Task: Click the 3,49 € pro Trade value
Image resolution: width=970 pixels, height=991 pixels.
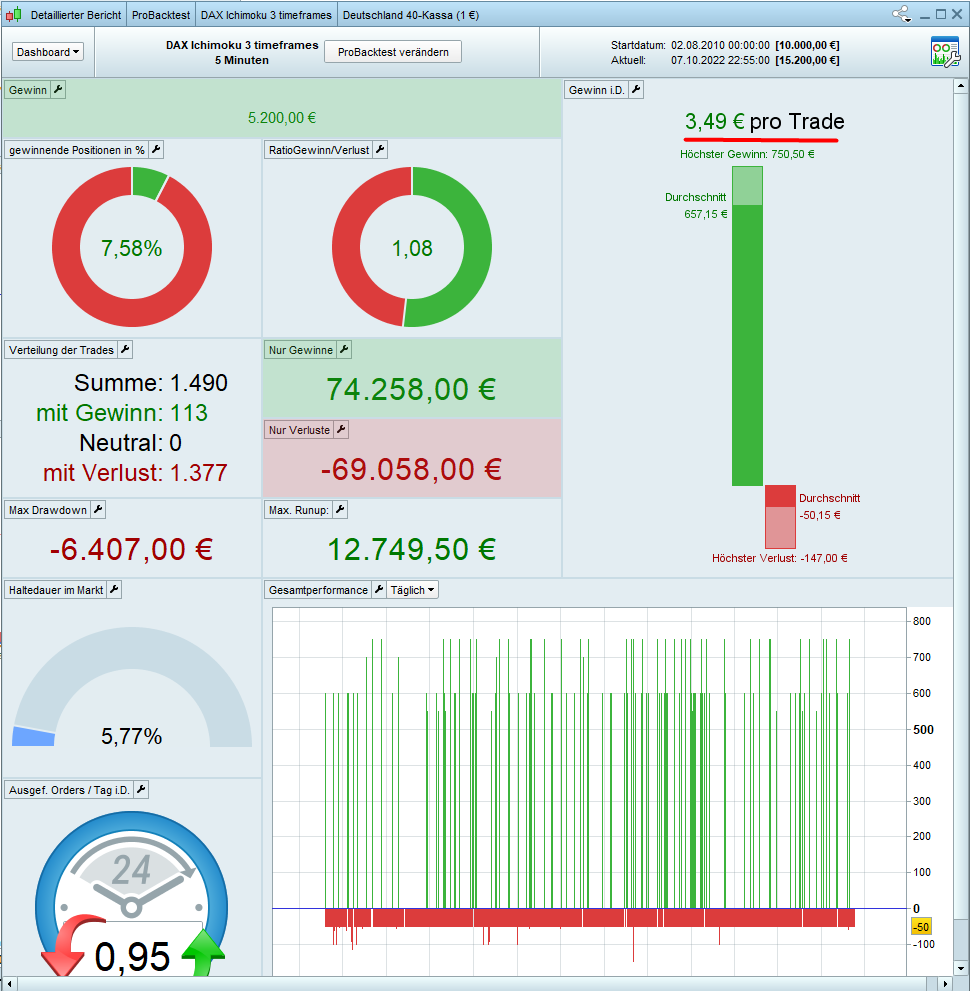Action: [765, 121]
